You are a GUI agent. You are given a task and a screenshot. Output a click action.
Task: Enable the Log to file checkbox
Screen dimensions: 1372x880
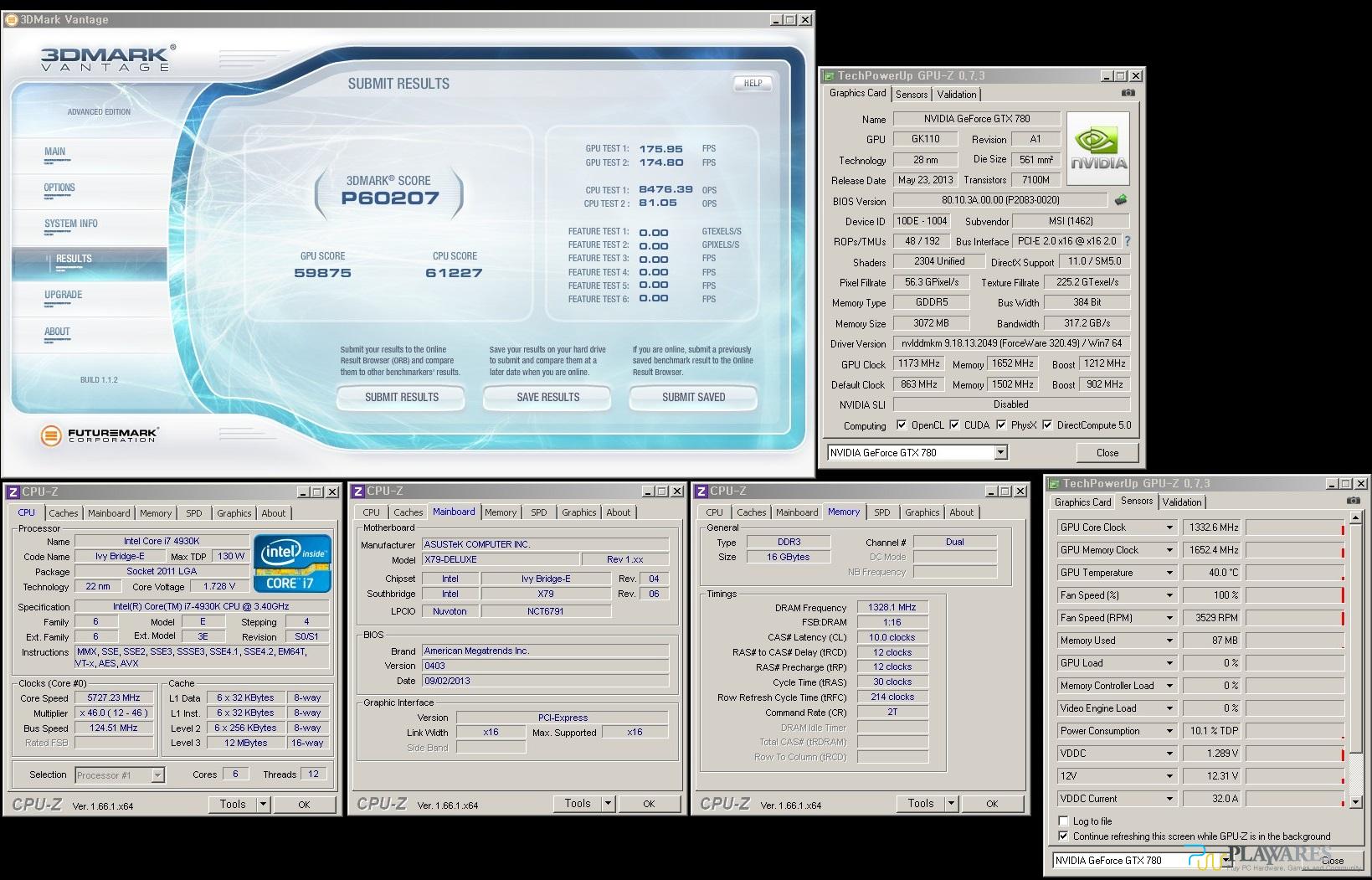point(1064,821)
